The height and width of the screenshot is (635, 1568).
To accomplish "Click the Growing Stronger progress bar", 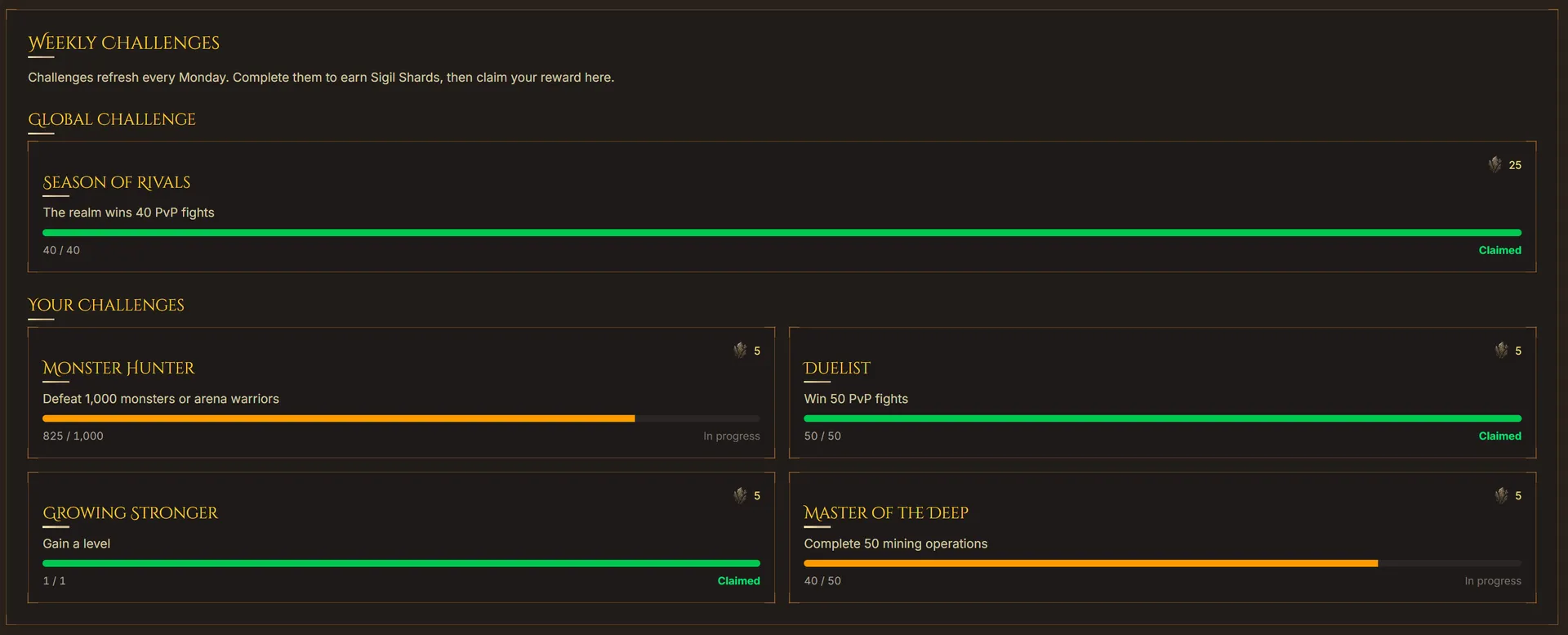I will pos(401,563).
